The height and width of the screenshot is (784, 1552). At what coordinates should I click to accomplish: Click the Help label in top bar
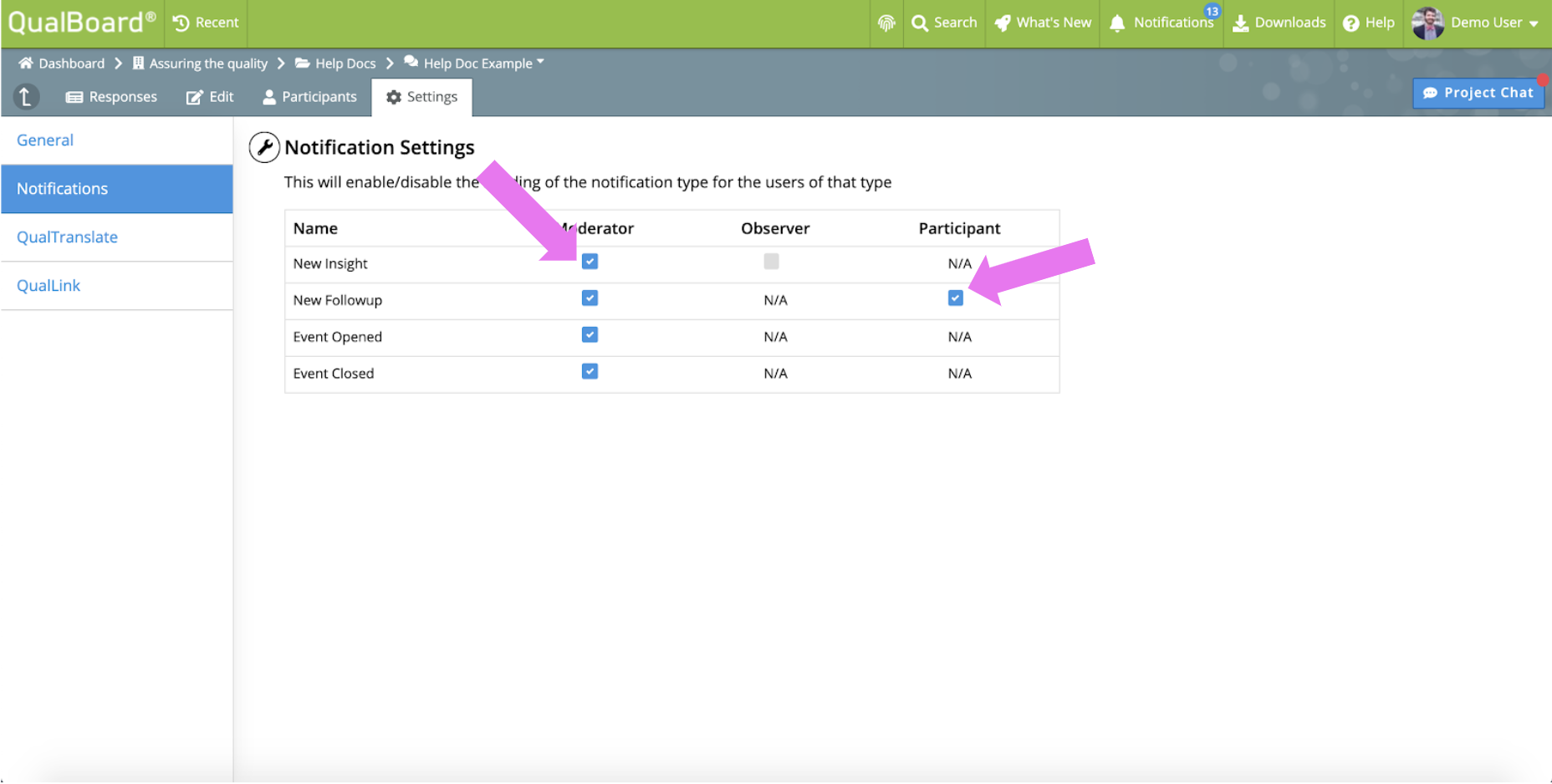(x=1380, y=23)
